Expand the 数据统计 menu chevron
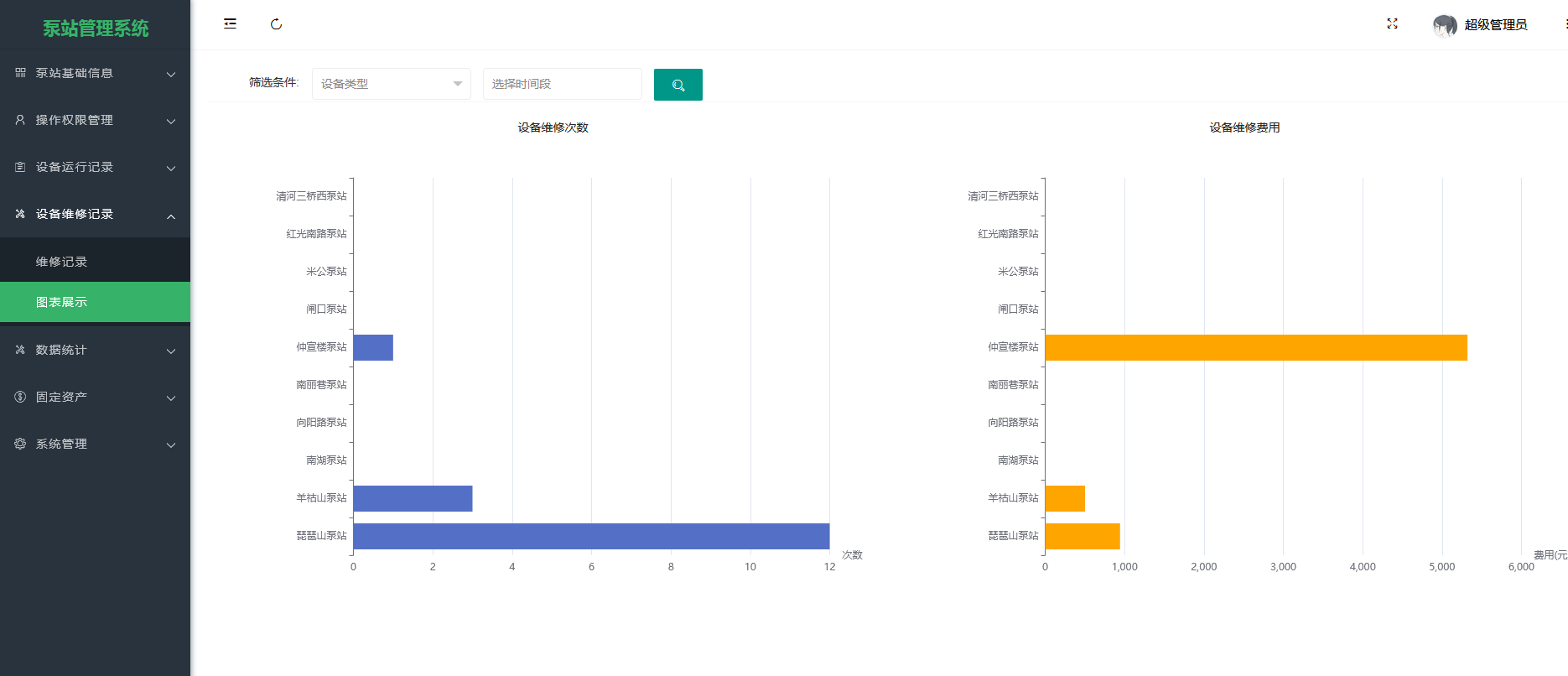This screenshot has width=1568, height=676. point(171,351)
